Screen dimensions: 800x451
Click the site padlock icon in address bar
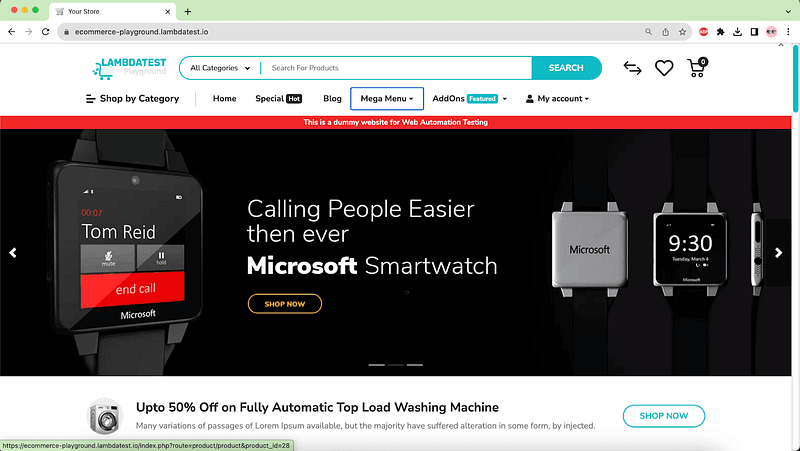pyautogui.click(x=66, y=32)
